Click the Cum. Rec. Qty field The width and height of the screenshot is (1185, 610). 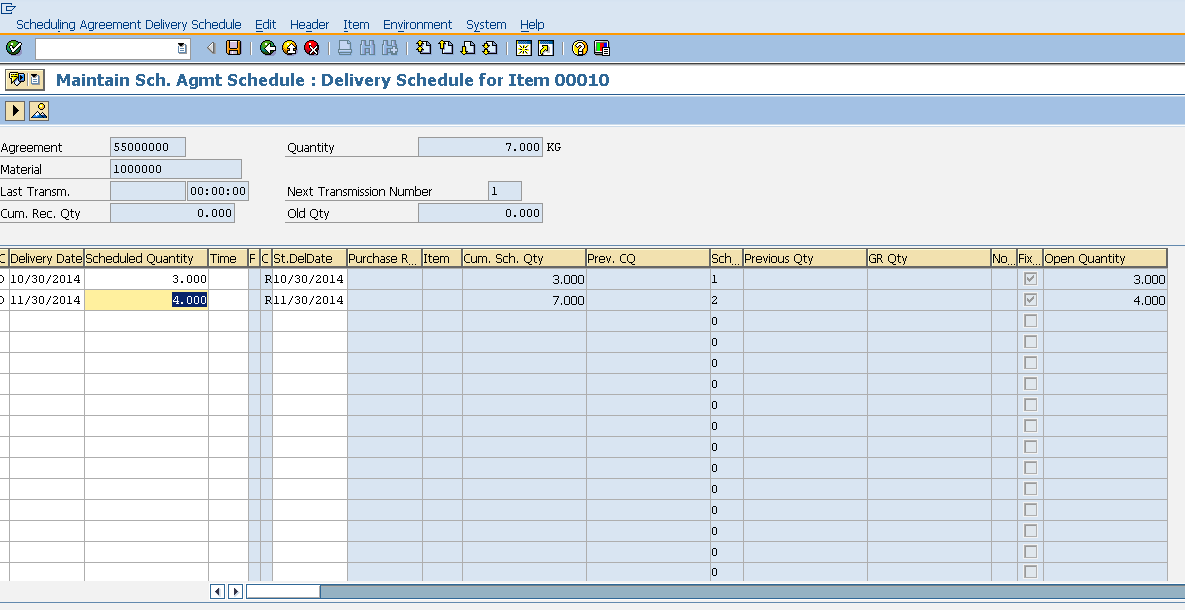tap(172, 213)
